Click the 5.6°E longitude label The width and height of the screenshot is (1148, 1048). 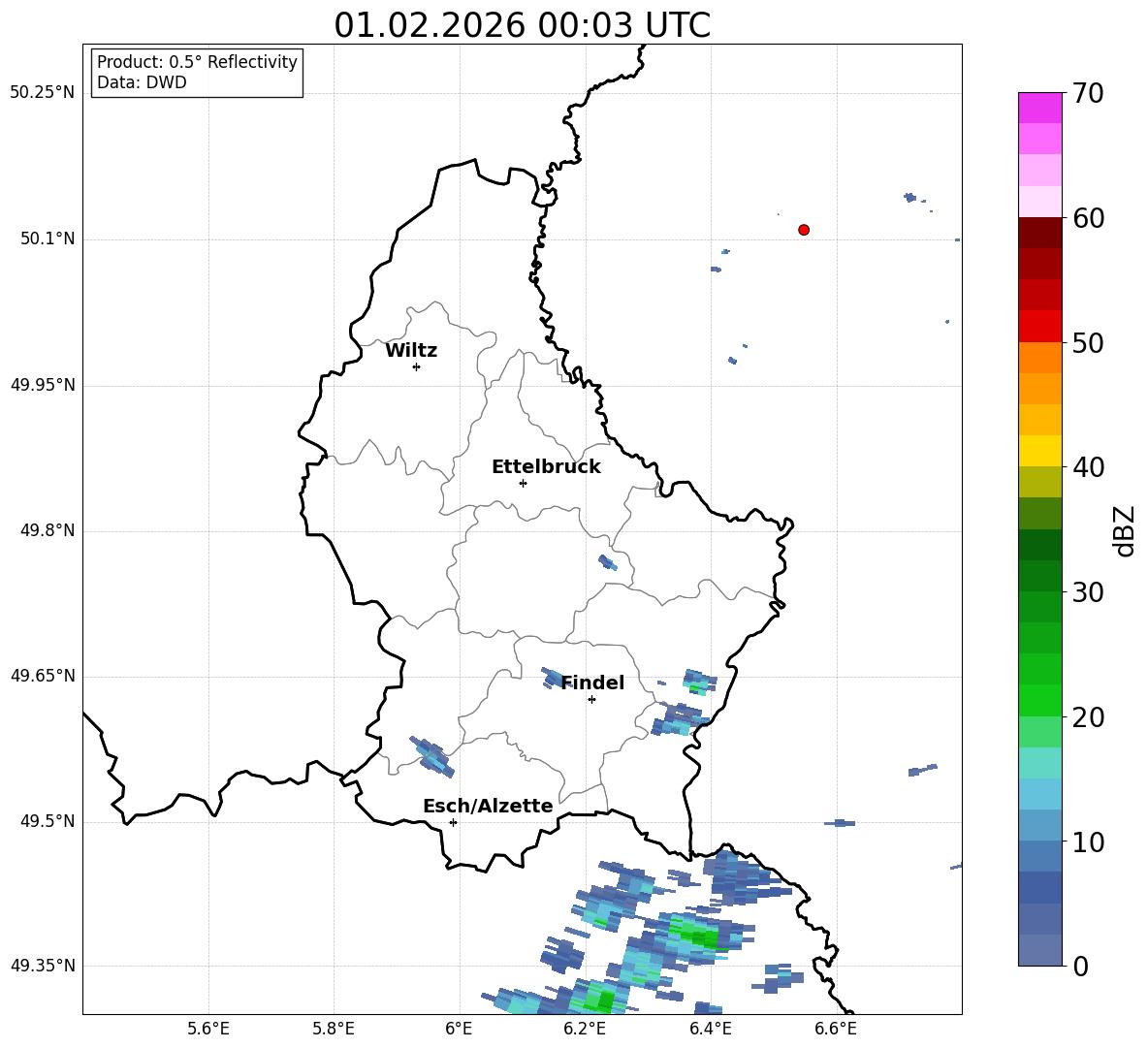[208, 1029]
